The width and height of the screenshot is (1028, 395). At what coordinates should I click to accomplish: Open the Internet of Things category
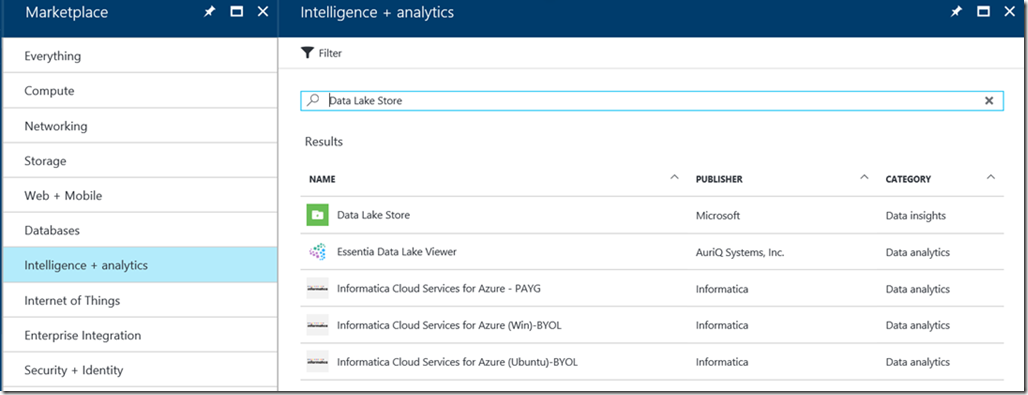tap(139, 301)
